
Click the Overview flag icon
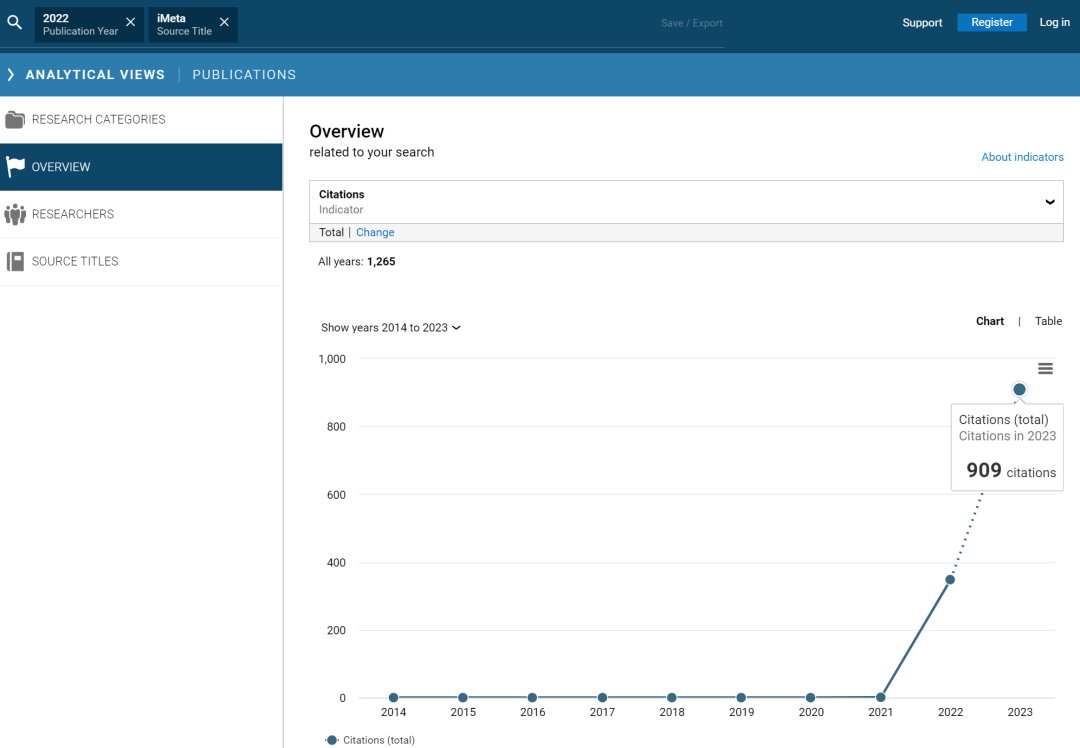[x=15, y=167]
